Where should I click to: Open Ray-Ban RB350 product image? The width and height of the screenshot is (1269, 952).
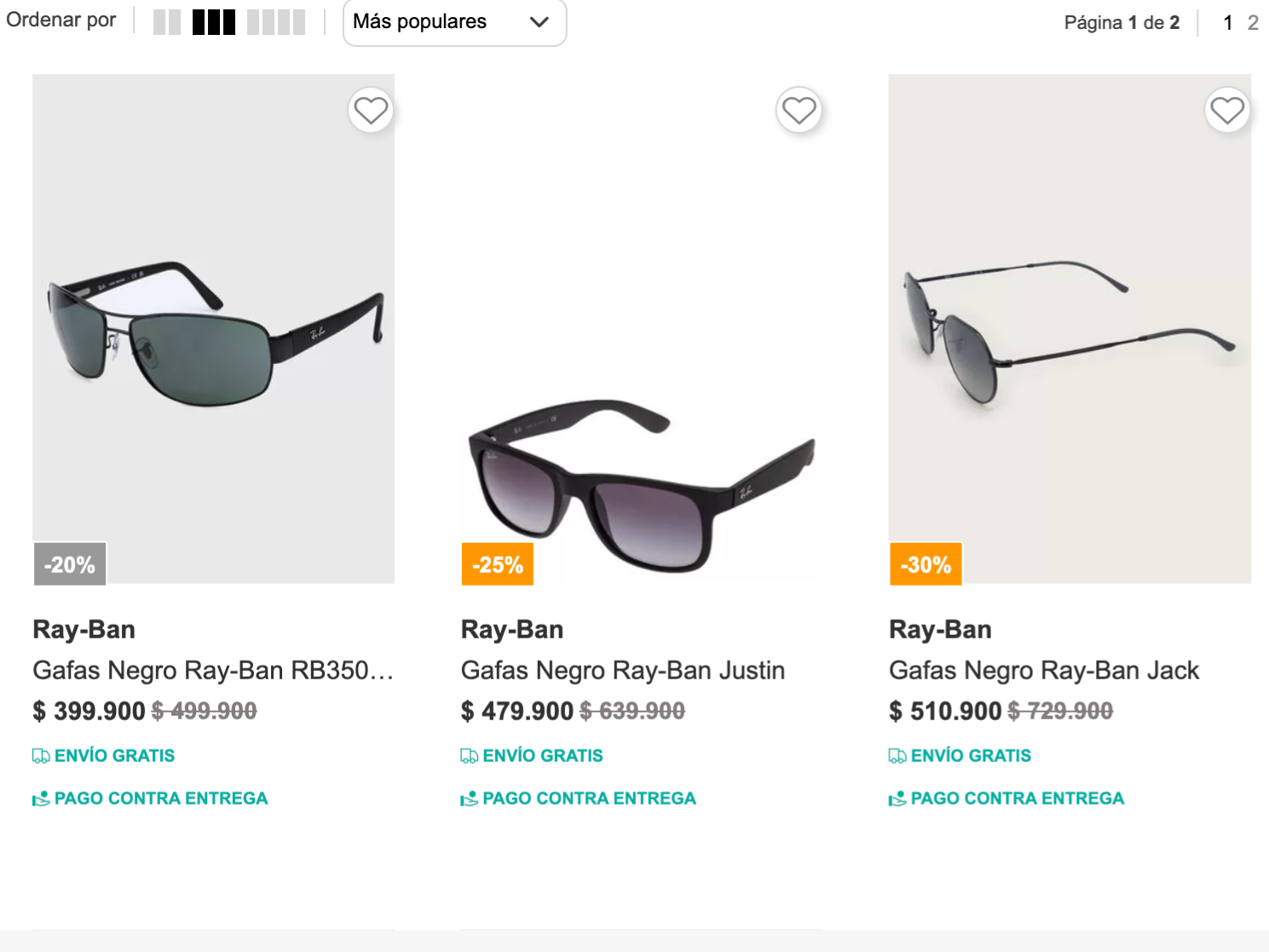click(x=214, y=329)
